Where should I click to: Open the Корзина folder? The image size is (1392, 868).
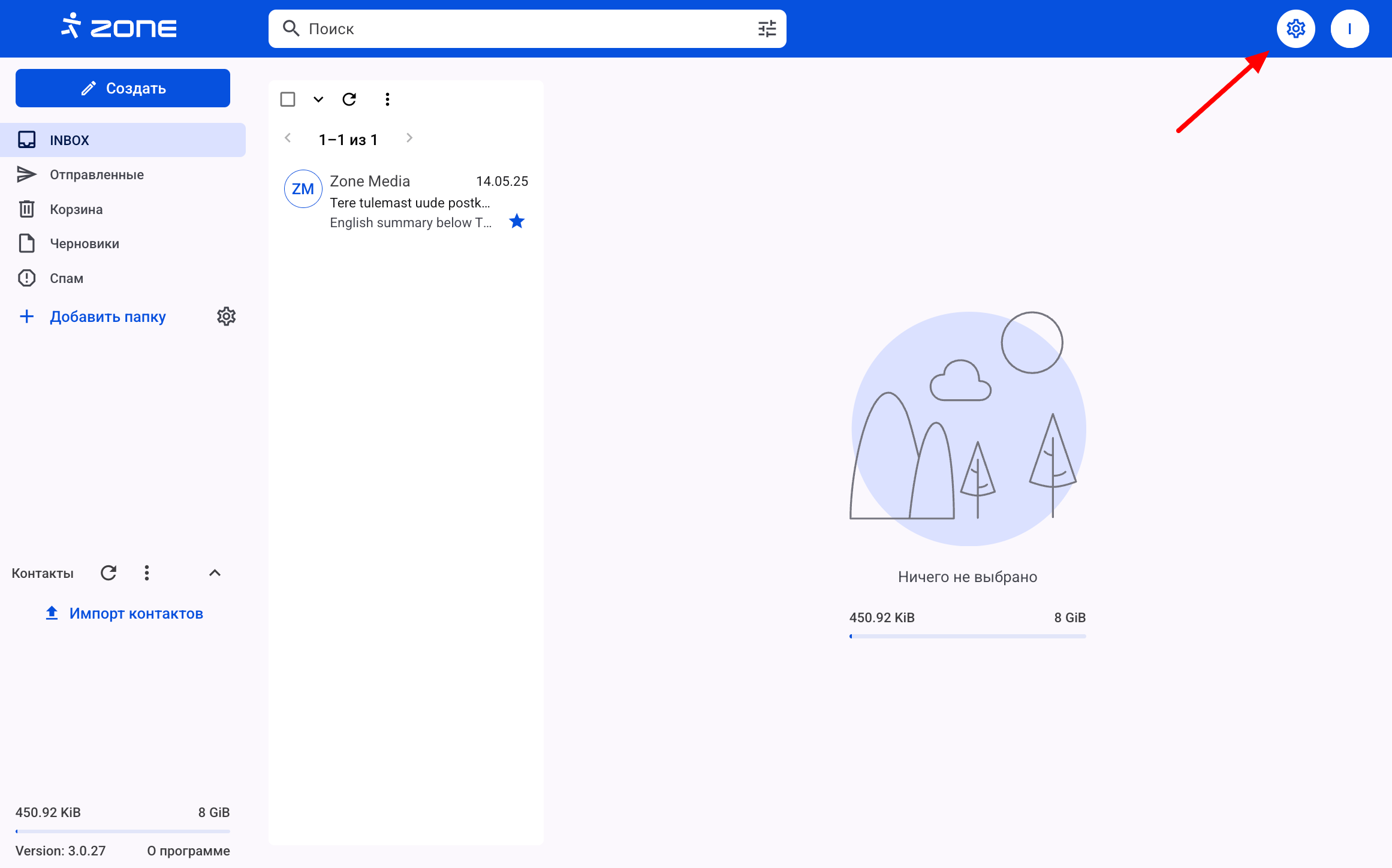(x=76, y=210)
